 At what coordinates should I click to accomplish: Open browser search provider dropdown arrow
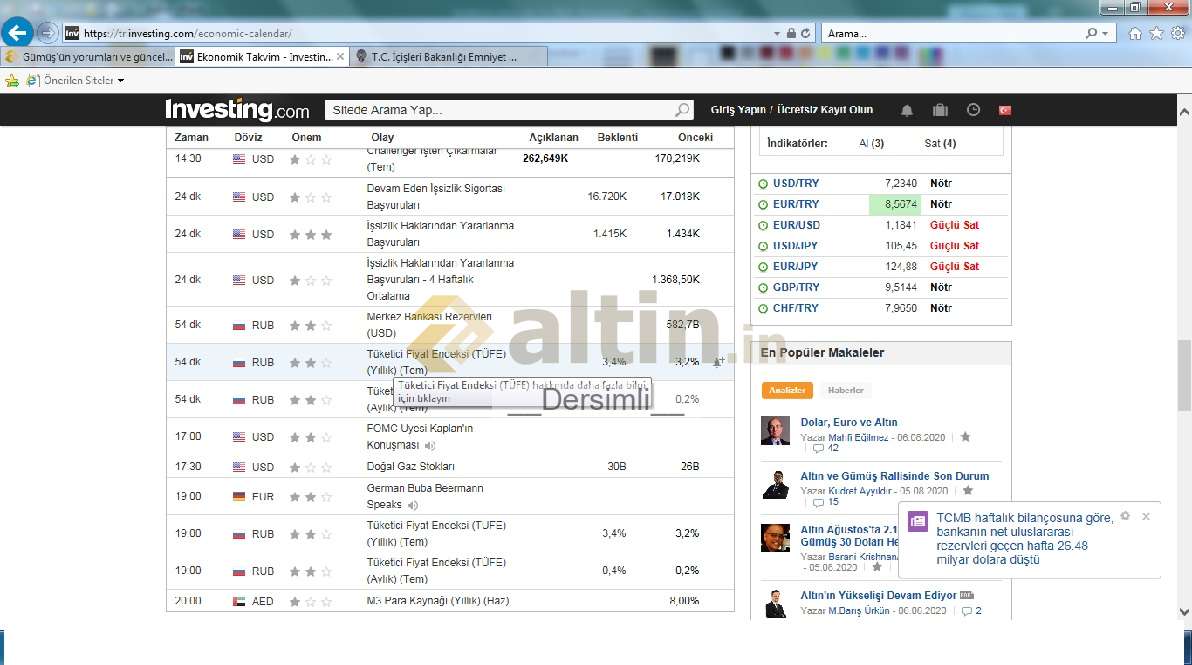[x=1105, y=33]
